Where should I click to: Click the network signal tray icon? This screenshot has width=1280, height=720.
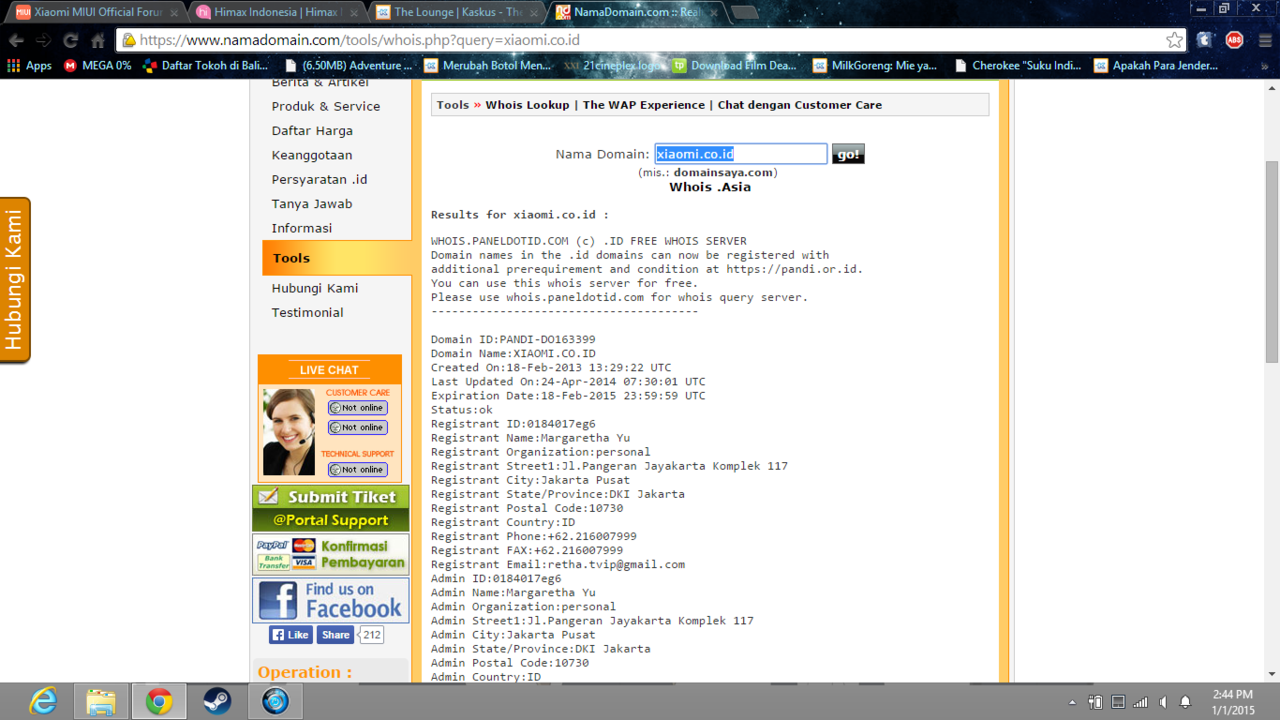pos(1140,703)
